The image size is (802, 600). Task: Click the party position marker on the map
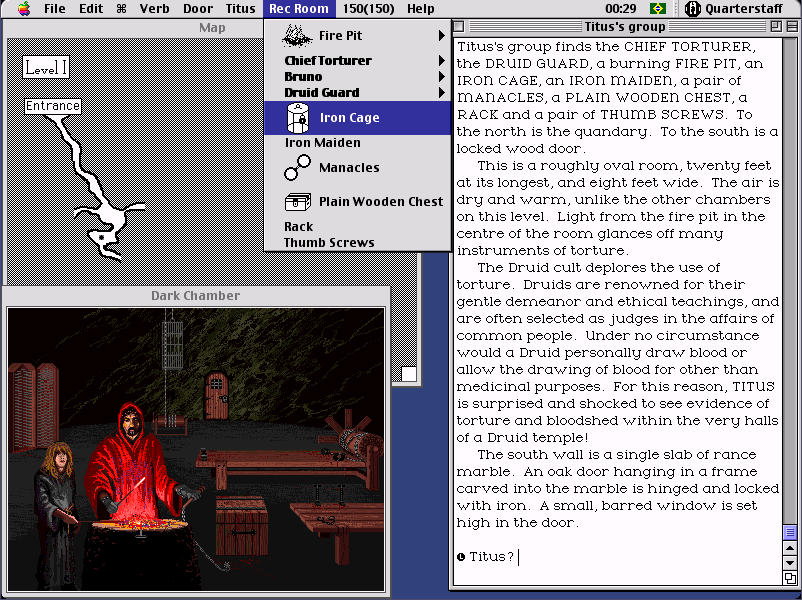[102, 238]
